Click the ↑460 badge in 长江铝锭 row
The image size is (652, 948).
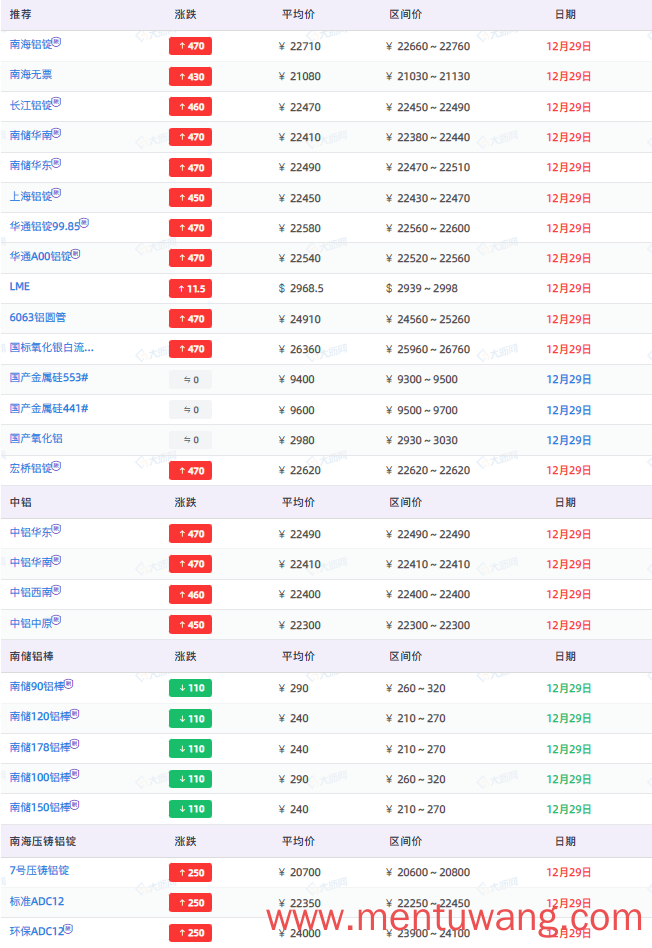pyautogui.click(x=191, y=107)
